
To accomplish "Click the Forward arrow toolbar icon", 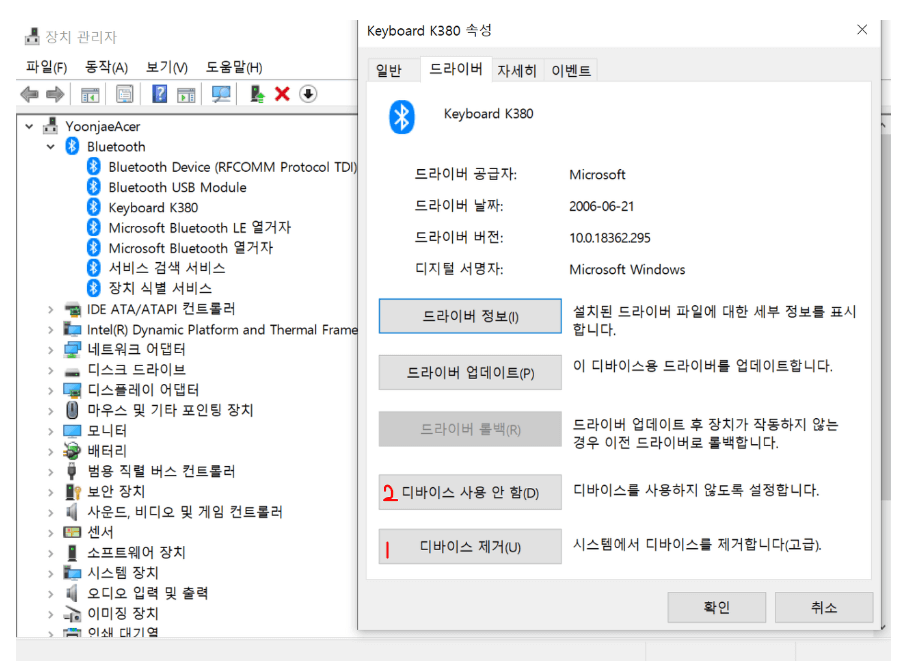I will [55, 94].
